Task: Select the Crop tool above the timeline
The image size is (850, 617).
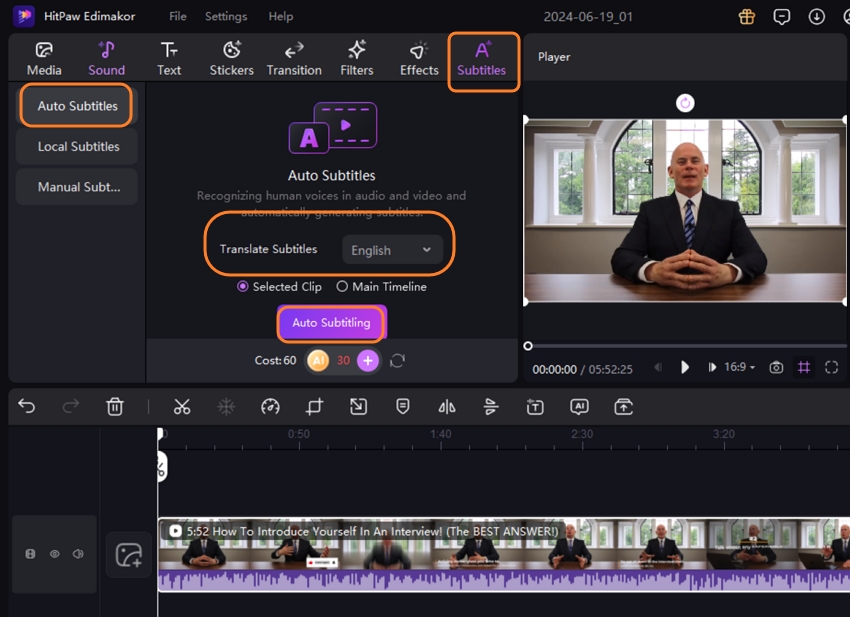Action: [x=313, y=406]
